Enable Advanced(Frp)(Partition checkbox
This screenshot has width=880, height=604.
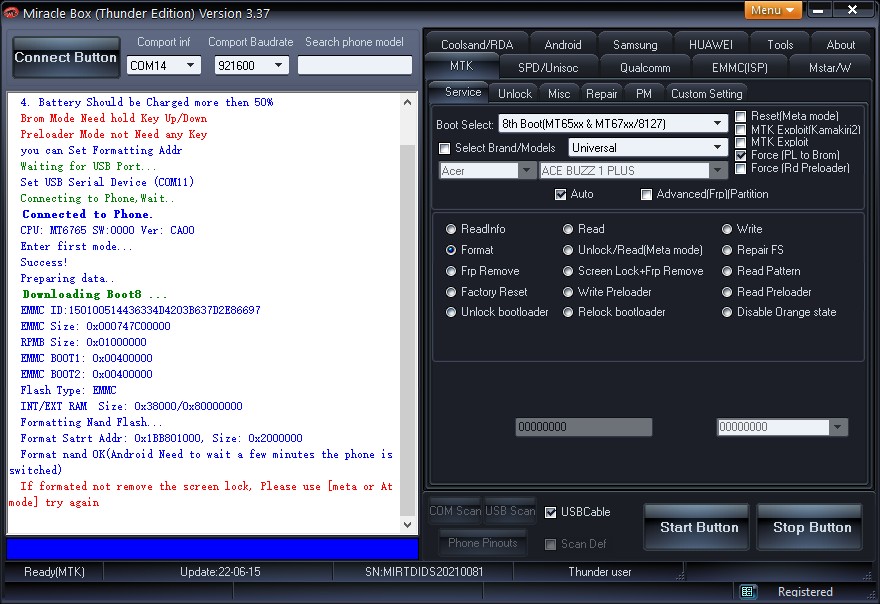tap(646, 194)
